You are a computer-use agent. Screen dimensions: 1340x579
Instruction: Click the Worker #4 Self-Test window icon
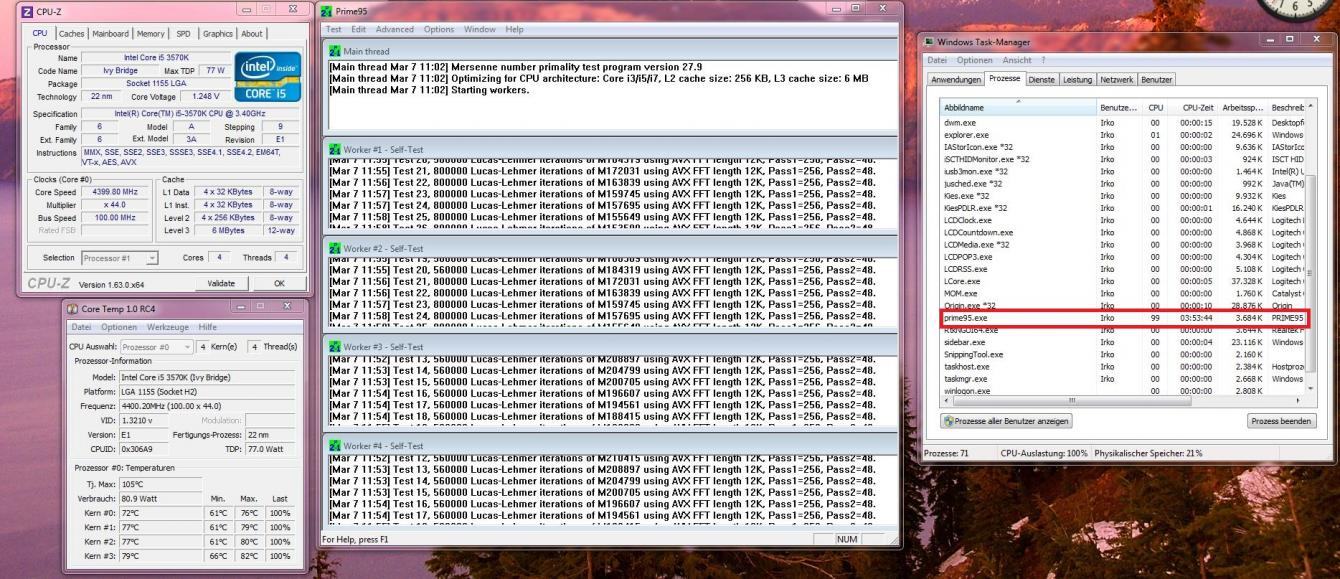pyautogui.click(x=334, y=445)
